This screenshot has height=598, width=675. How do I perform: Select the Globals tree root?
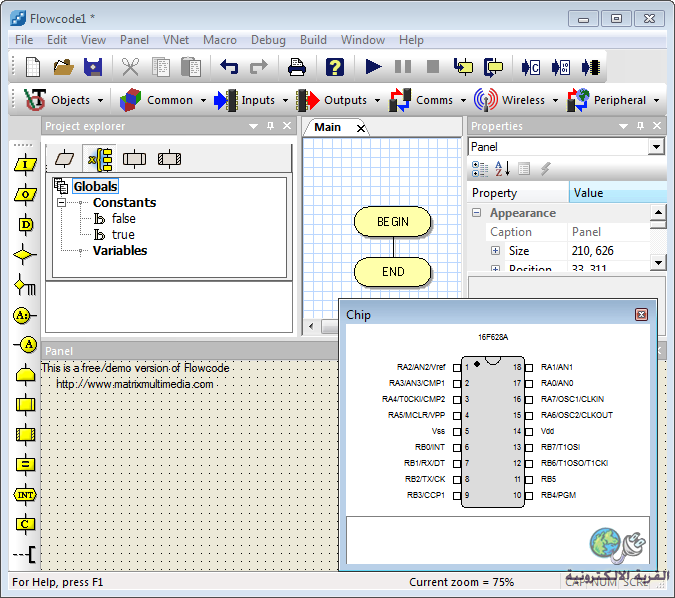[95, 186]
